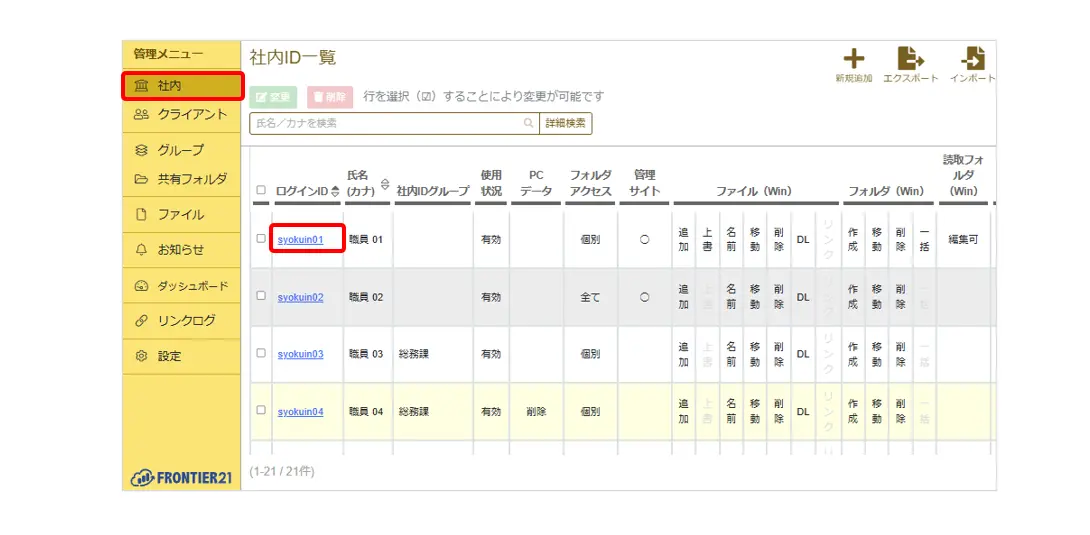Click the FRONTIER21 logo
1090x535 pixels.
coord(181,477)
